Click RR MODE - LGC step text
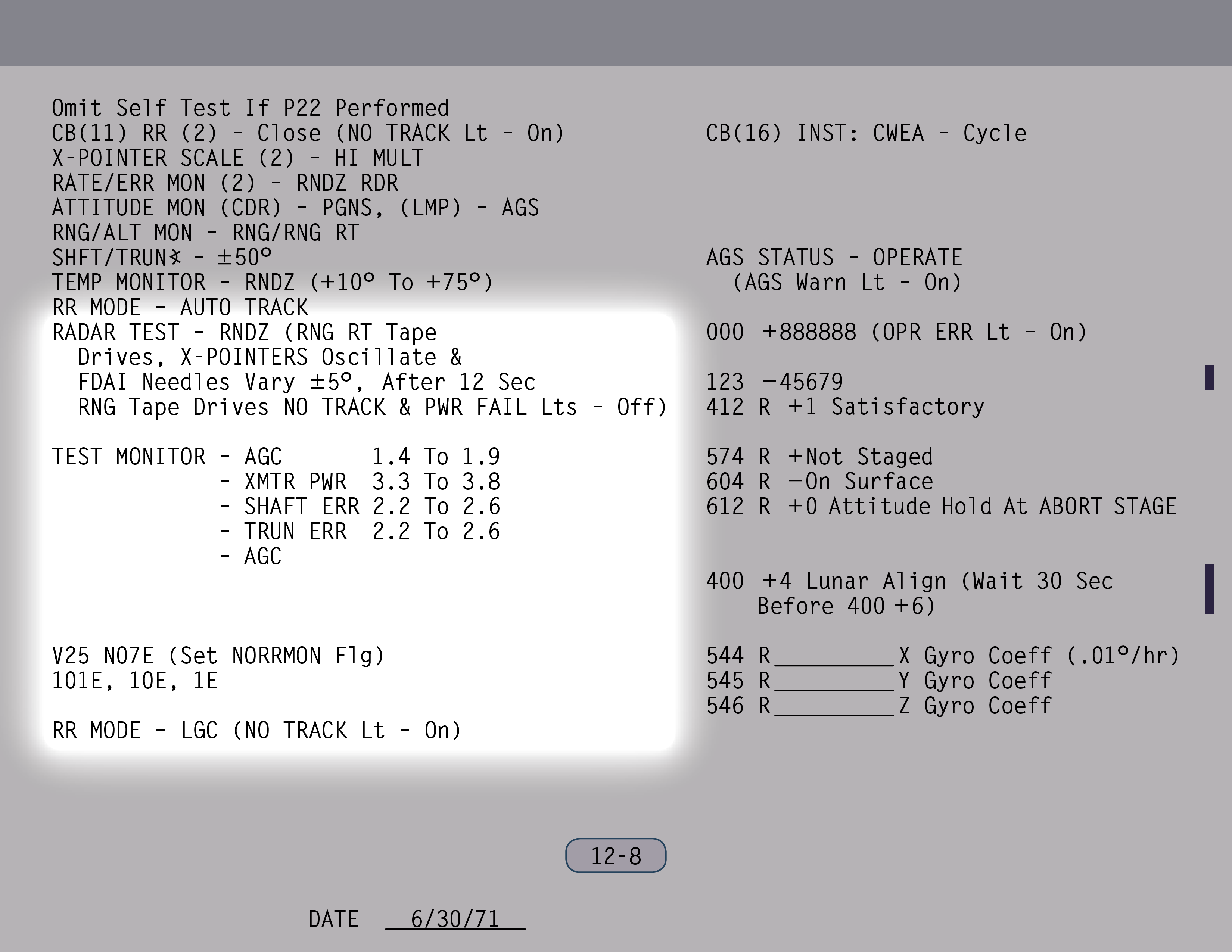Image resolution: width=1232 pixels, height=952 pixels. point(257,730)
